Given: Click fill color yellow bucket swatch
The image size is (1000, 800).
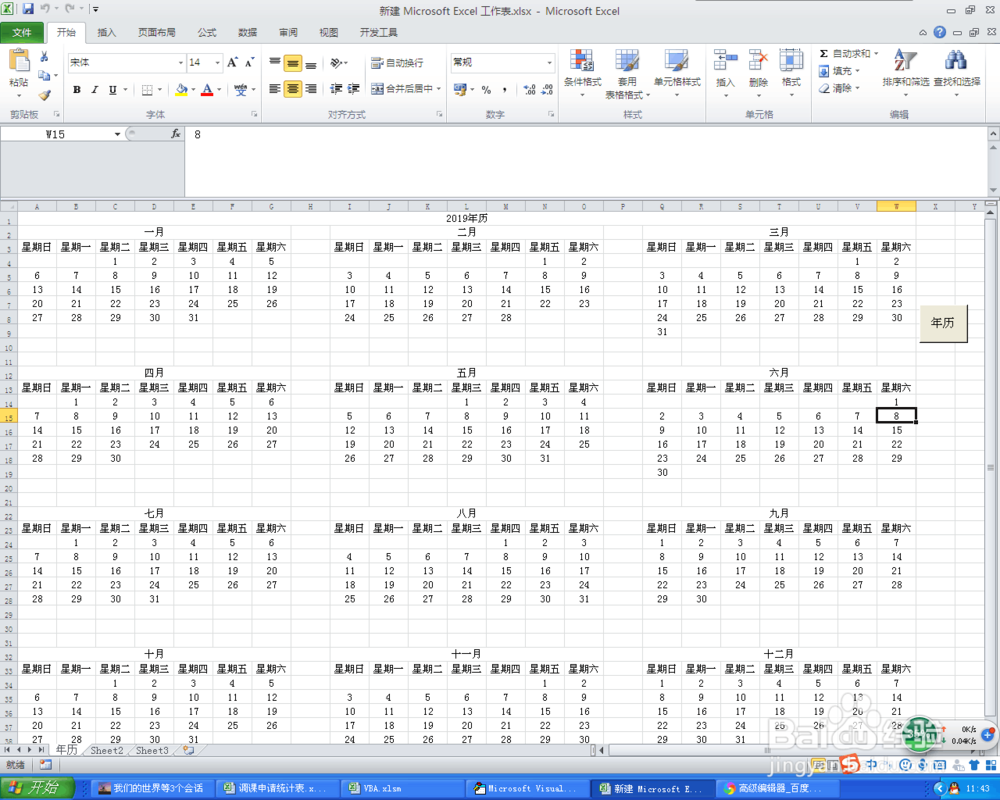Looking at the screenshot, I should coord(182,89).
